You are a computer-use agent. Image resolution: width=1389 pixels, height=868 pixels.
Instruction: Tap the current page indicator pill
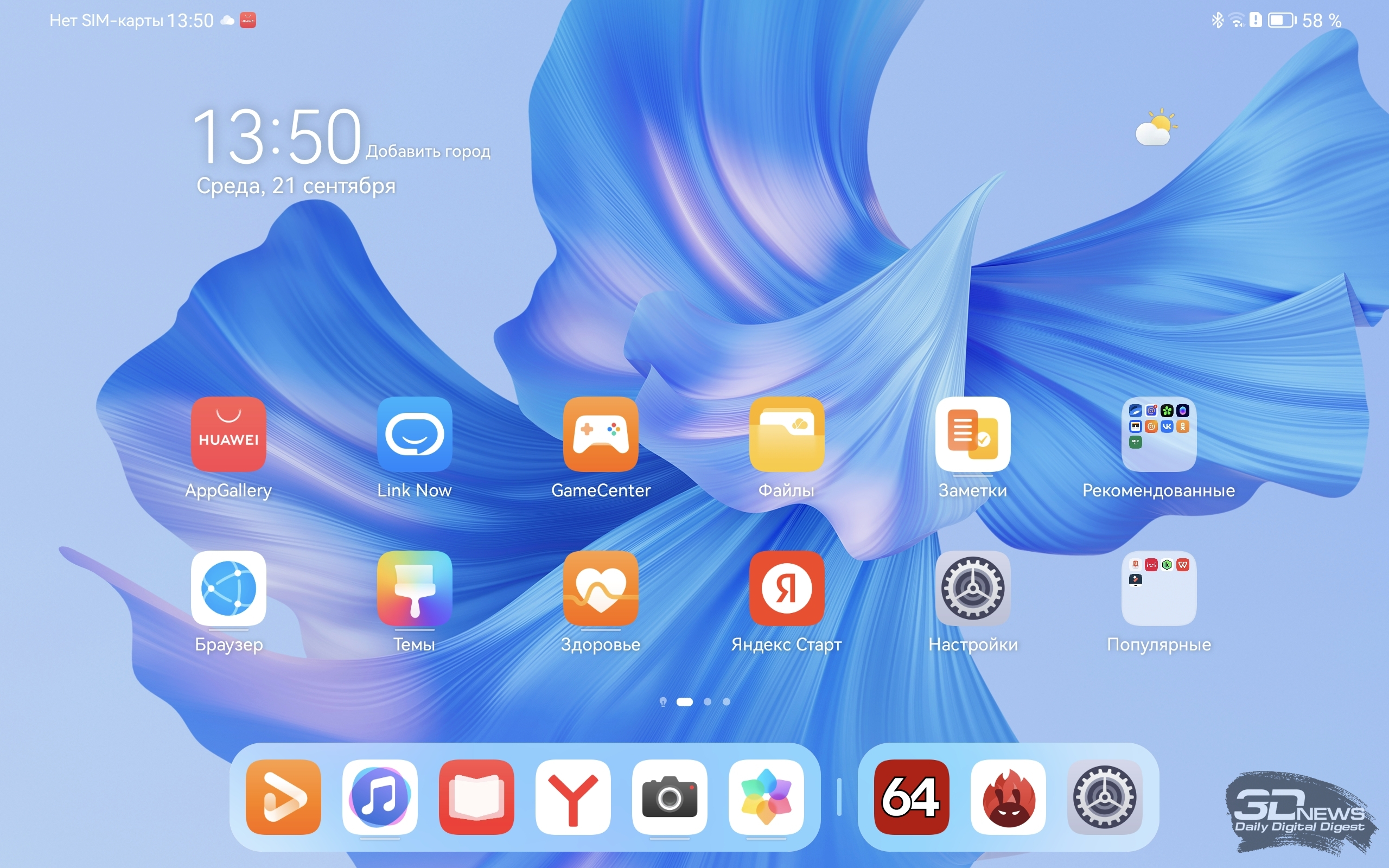click(x=684, y=701)
